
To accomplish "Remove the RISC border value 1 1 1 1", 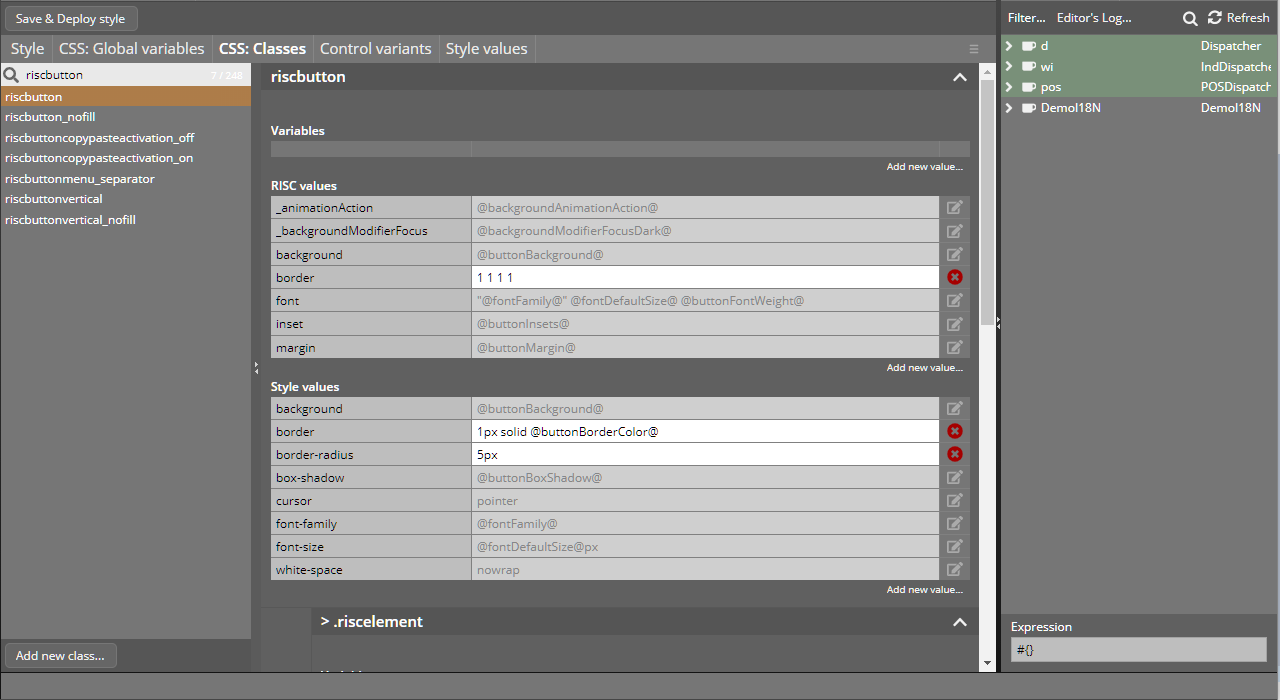I will [x=955, y=277].
